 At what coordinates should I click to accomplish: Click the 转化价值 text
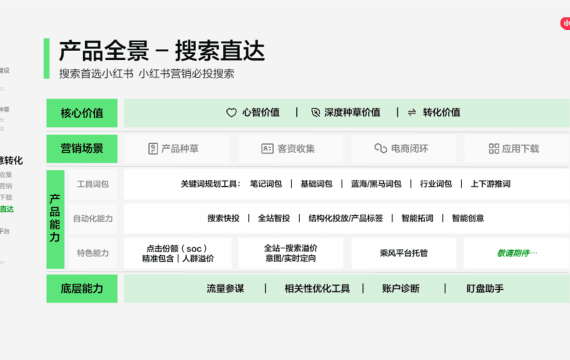(x=442, y=113)
